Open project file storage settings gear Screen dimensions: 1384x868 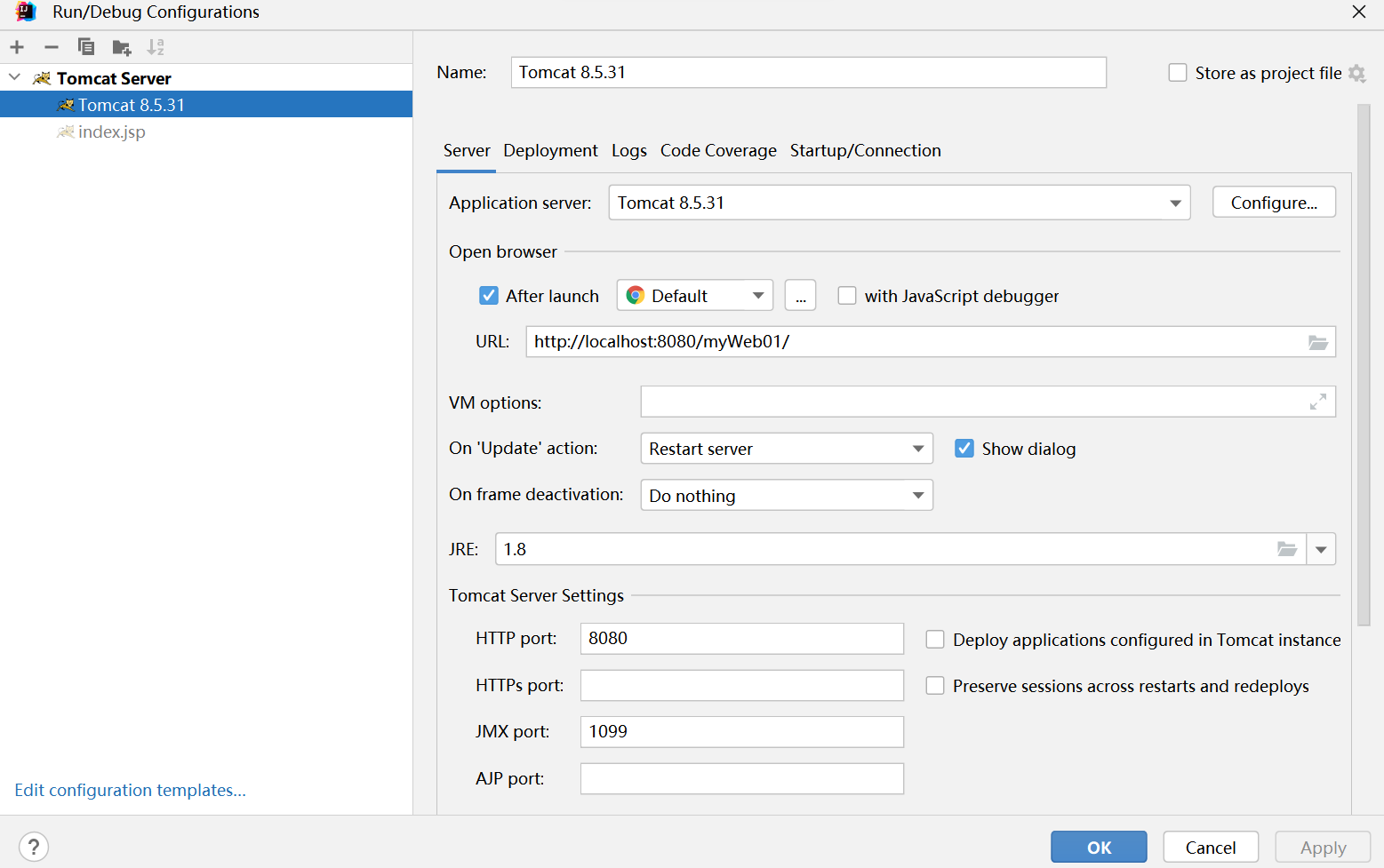tap(1356, 73)
